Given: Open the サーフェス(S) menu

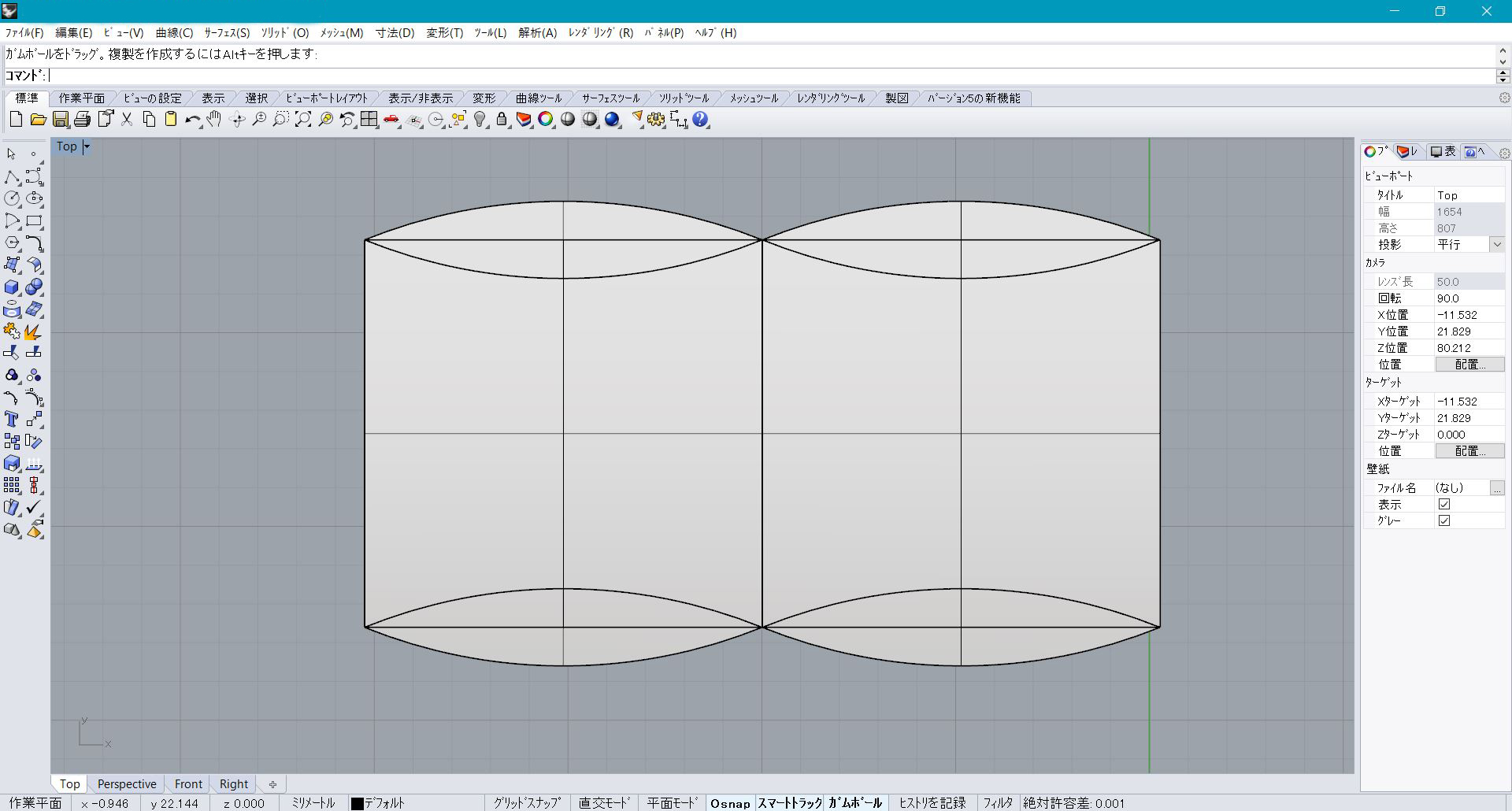Looking at the screenshot, I should 227,32.
